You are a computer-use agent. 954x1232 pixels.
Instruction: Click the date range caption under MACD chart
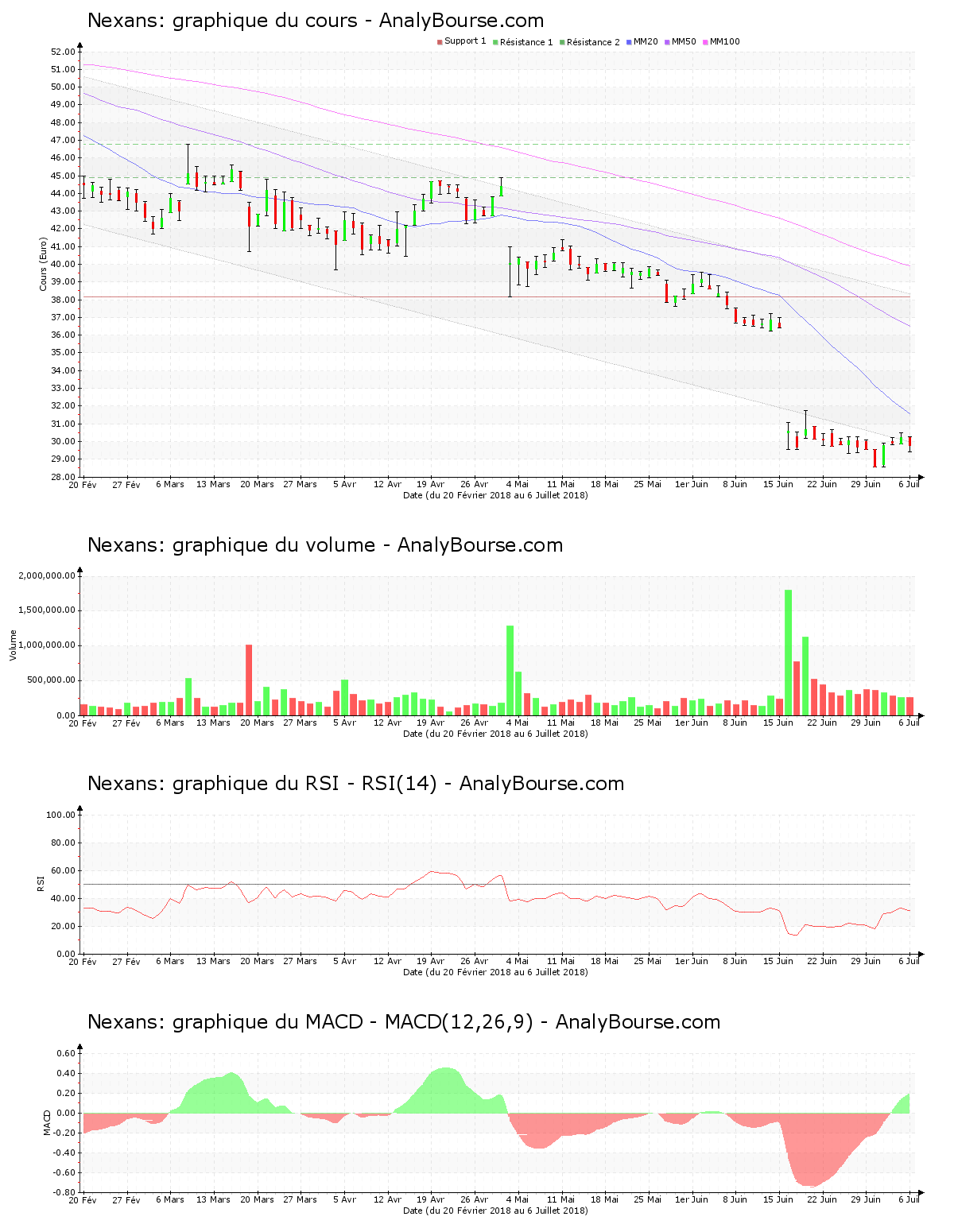[x=495, y=1211]
